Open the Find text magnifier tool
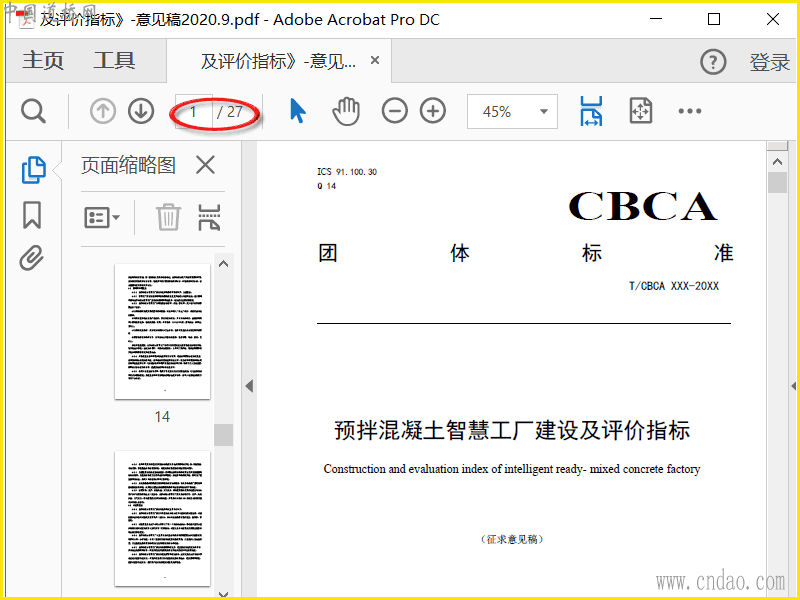Viewport: 800px width, 600px height. pos(34,111)
